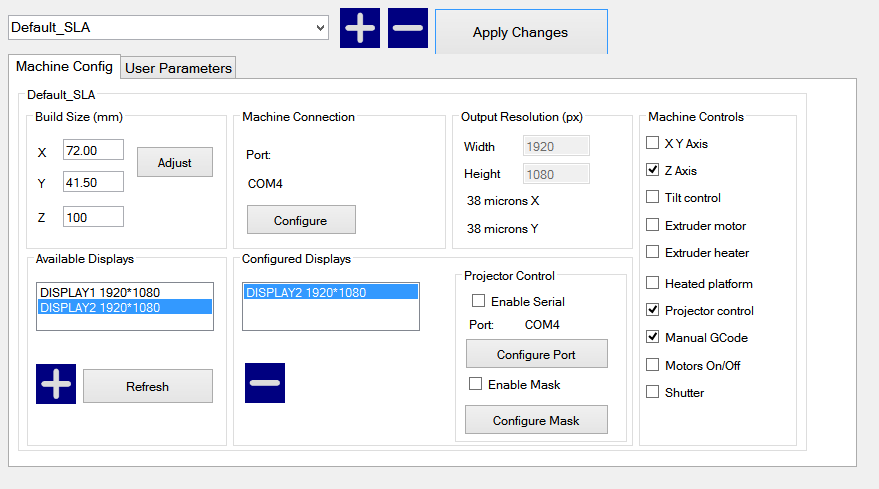
Task: Click the plus icon to add machine profile
Action: (360, 28)
